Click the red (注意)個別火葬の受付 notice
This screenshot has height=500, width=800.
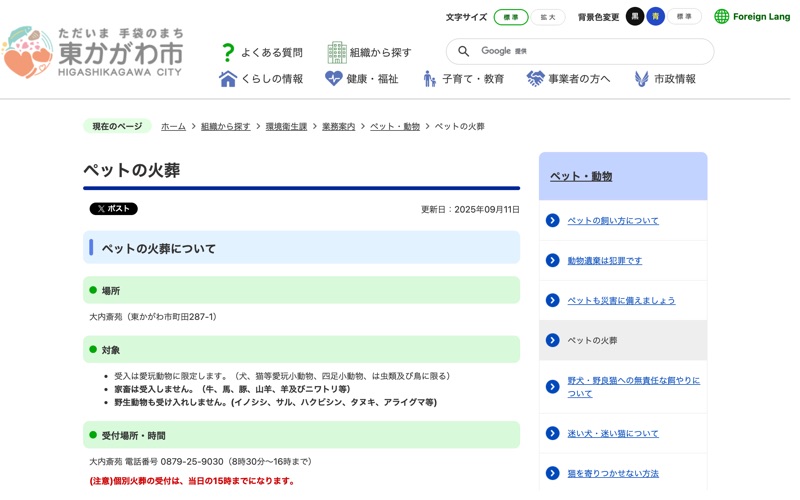(x=192, y=481)
